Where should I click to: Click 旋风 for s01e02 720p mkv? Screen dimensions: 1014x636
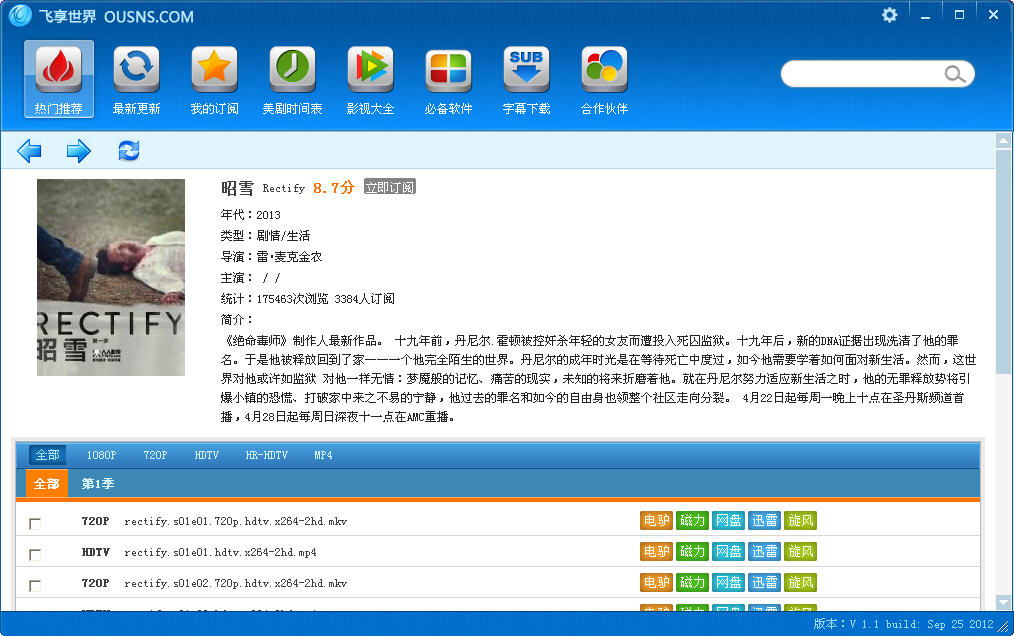pyautogui.click(x=800, y=582)
